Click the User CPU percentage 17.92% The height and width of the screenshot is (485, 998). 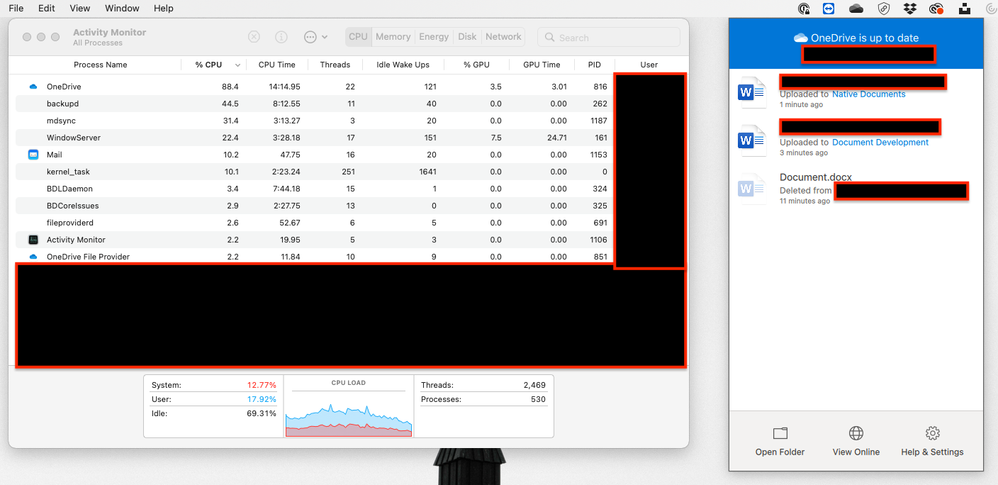coord(262,400)
